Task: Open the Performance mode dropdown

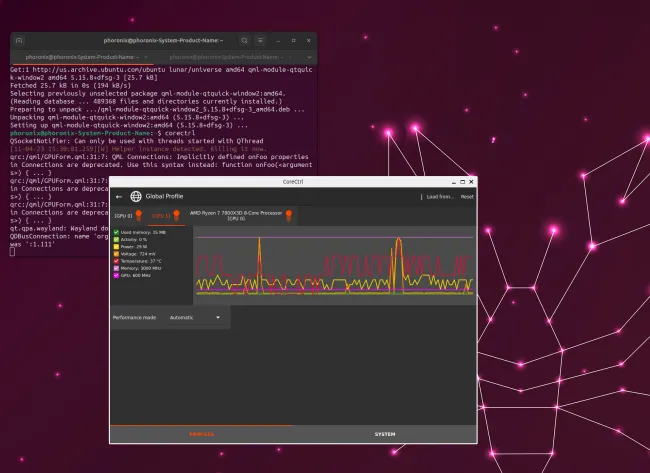Action: click(x=196, y=317)
